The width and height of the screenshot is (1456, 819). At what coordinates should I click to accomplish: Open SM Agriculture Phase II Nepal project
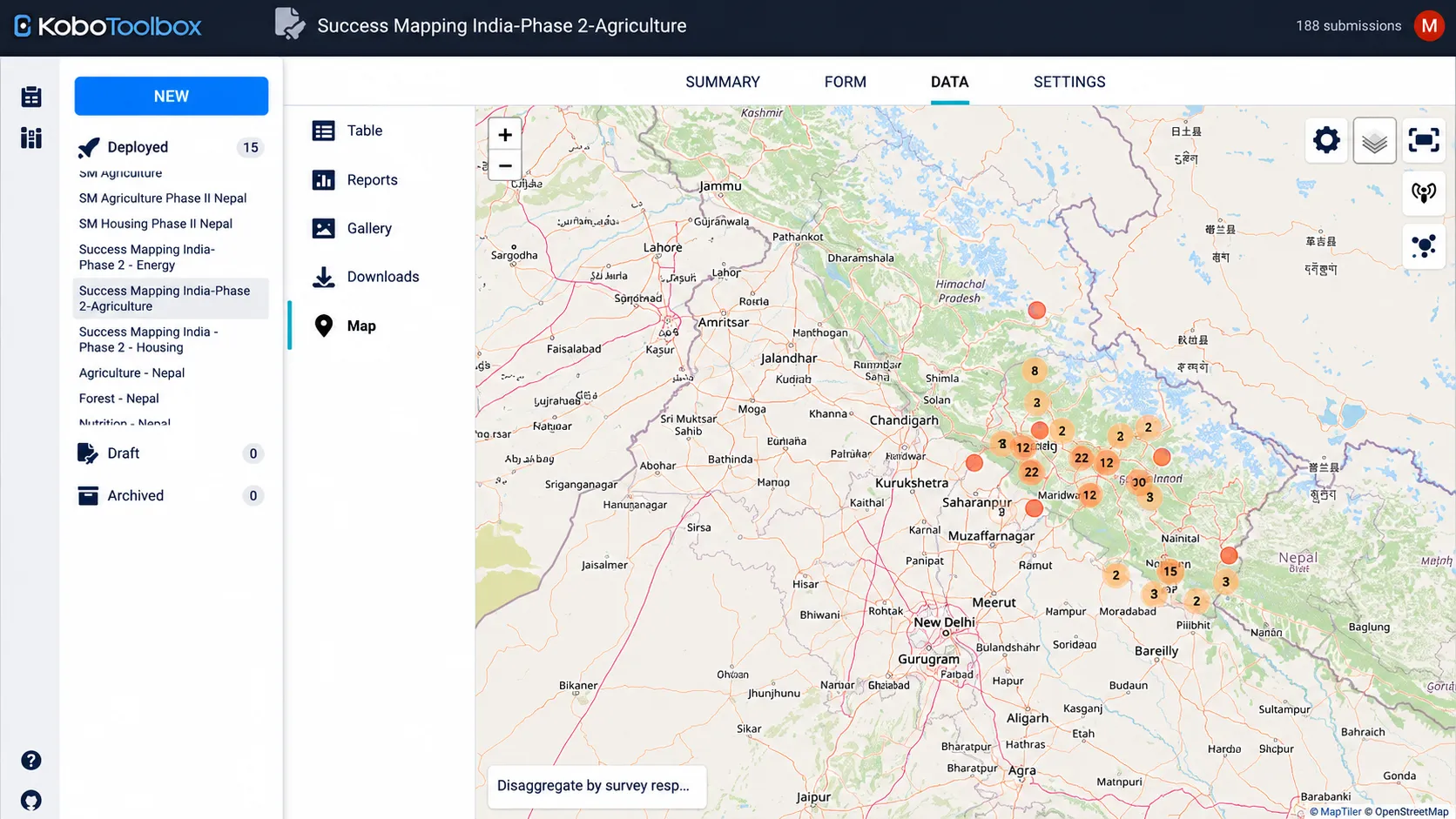click(x=163, y=198)
